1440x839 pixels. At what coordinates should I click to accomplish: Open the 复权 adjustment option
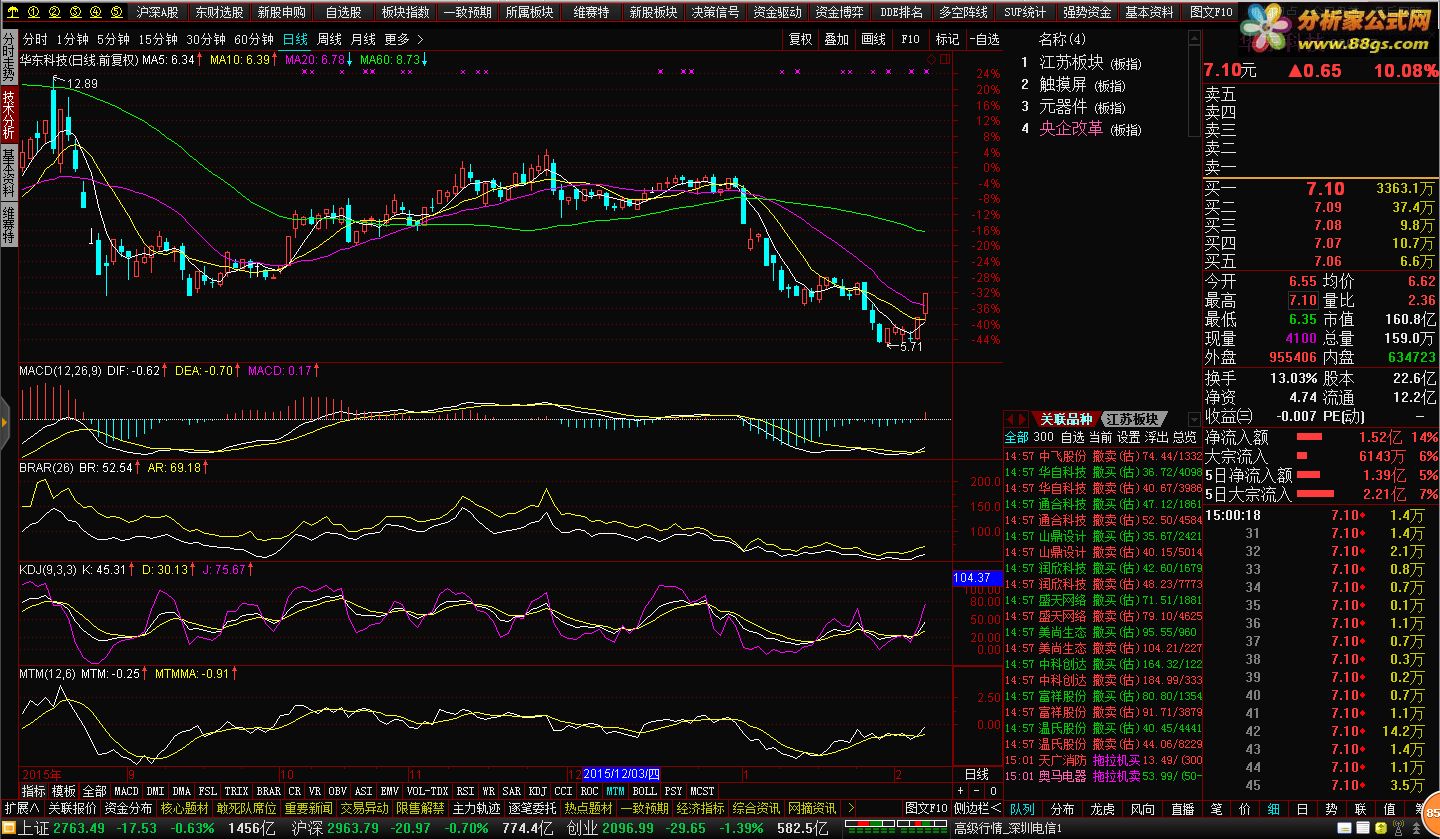(800, 39)
